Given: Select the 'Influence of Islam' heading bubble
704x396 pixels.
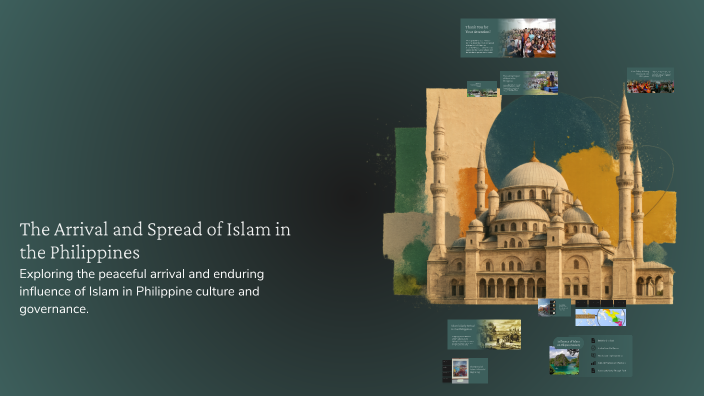Looking at the screenshot, I should click(x=568, y=343).
